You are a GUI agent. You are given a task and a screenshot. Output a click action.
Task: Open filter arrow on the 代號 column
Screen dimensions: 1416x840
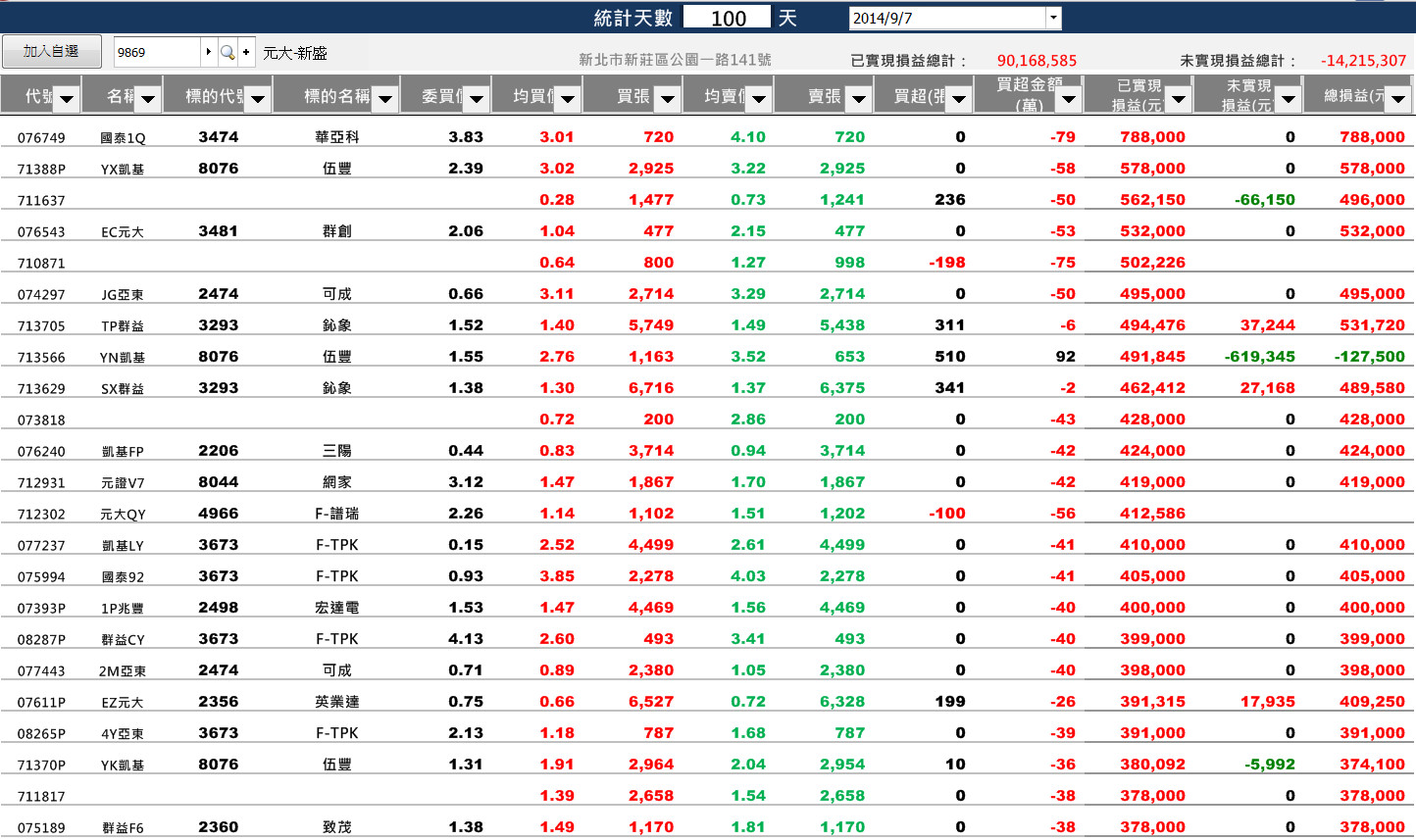coord(67,98)
